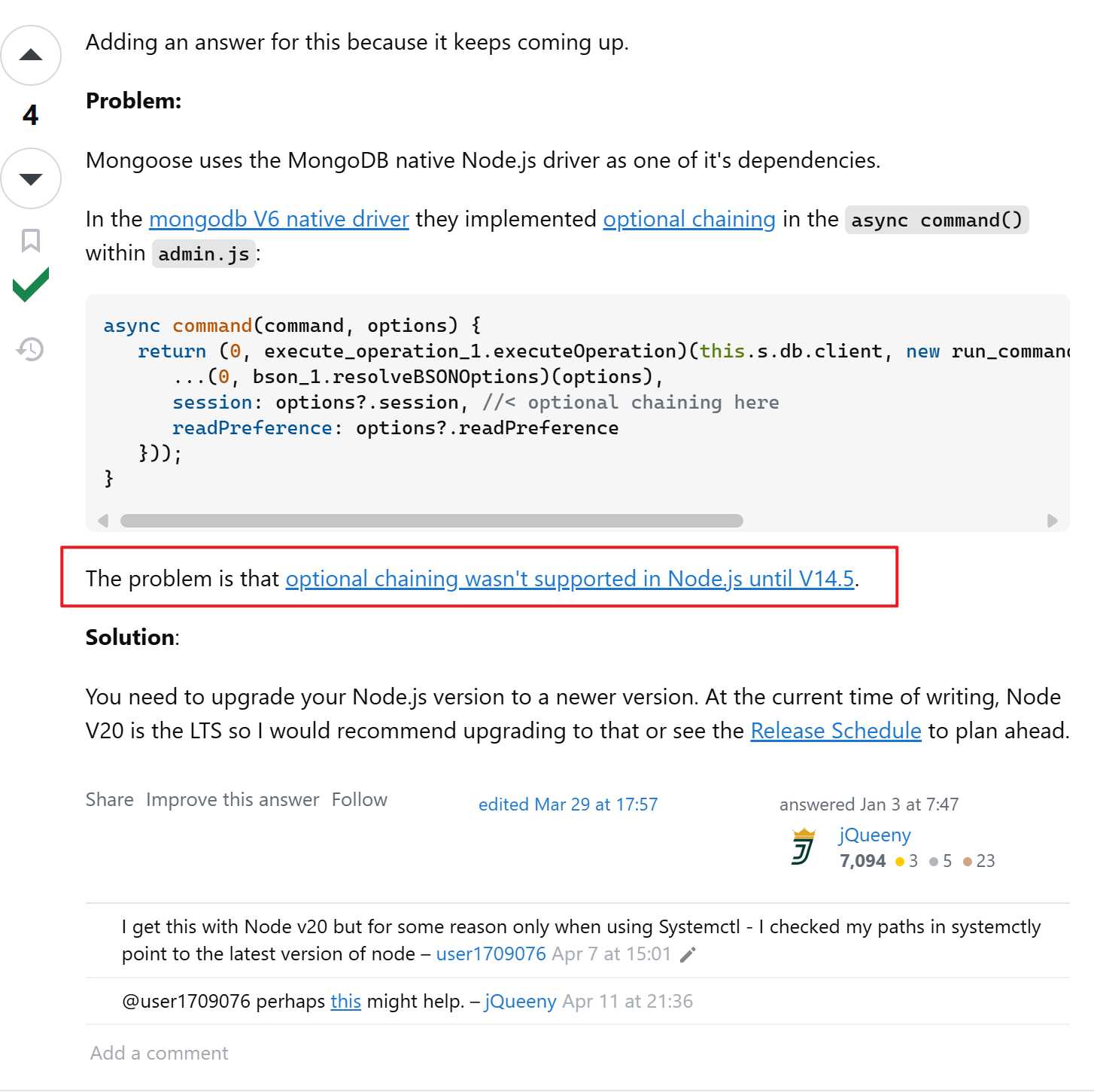Click the 'Apr 11 at 21:36' comment timestamp
The image size is (1094, 1092).
coord(628,1002)
